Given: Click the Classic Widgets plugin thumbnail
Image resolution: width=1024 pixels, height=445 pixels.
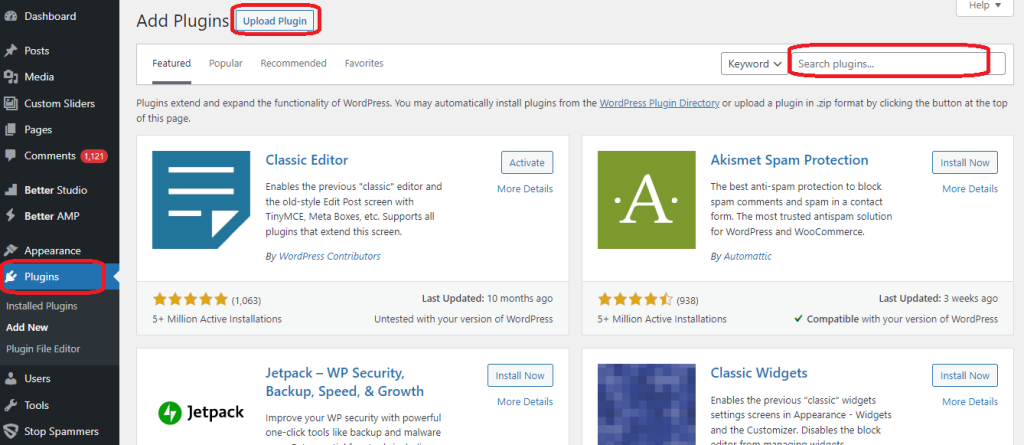Looking at the screenshot, I should [x=647, y=404].
